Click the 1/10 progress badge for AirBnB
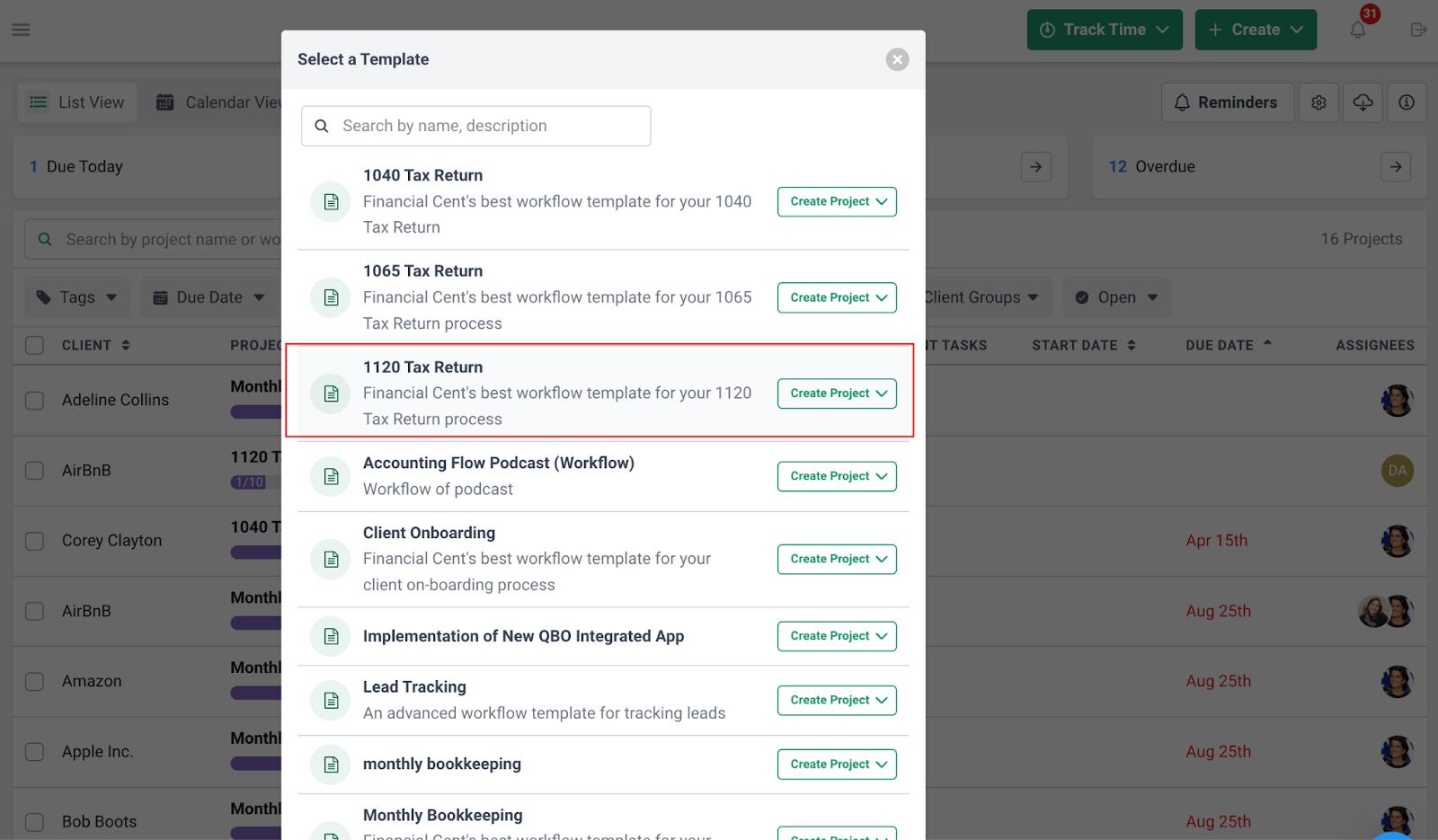 (x=249, y=482)
